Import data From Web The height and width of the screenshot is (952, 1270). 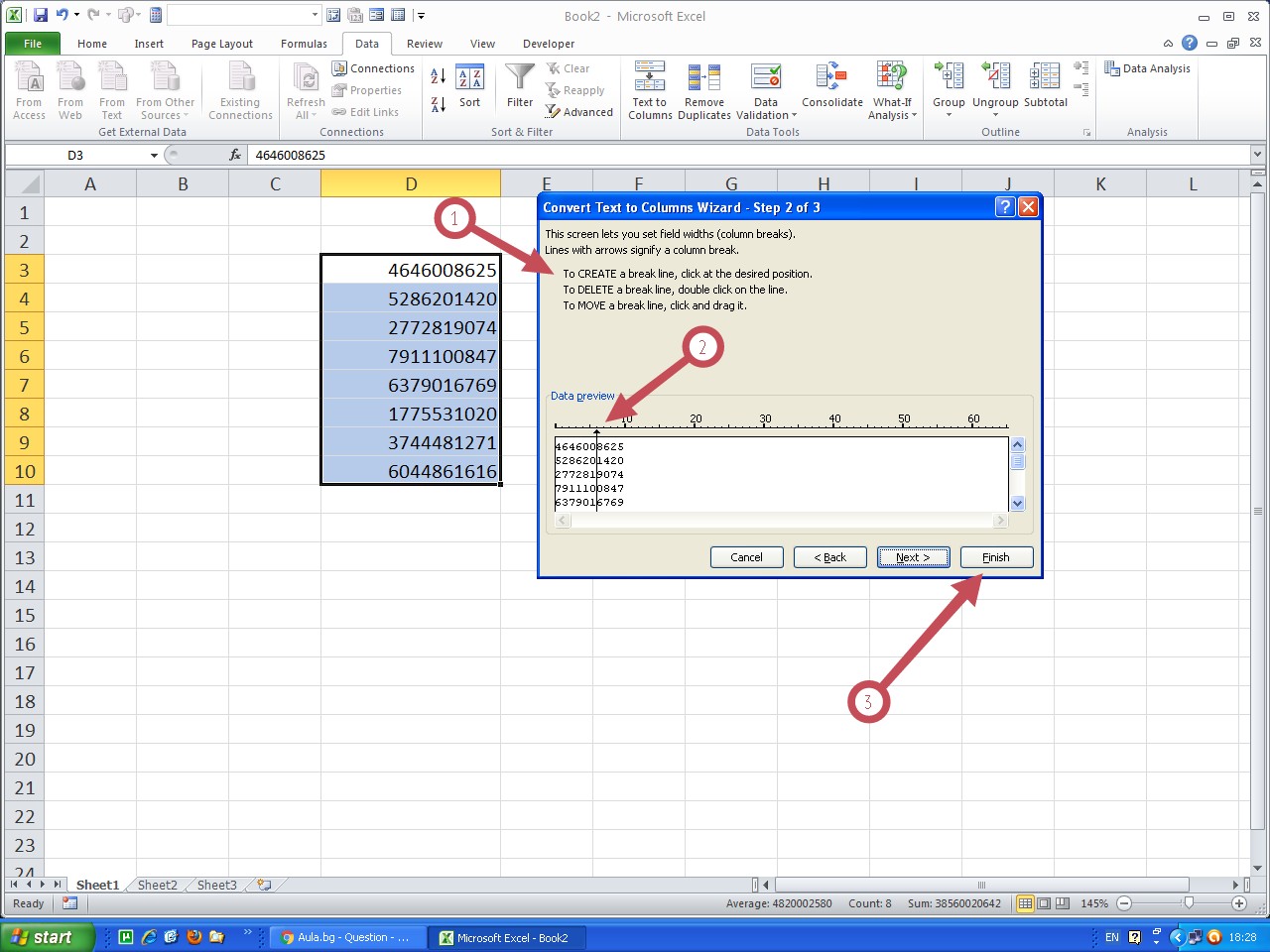[x=70, y=90]
